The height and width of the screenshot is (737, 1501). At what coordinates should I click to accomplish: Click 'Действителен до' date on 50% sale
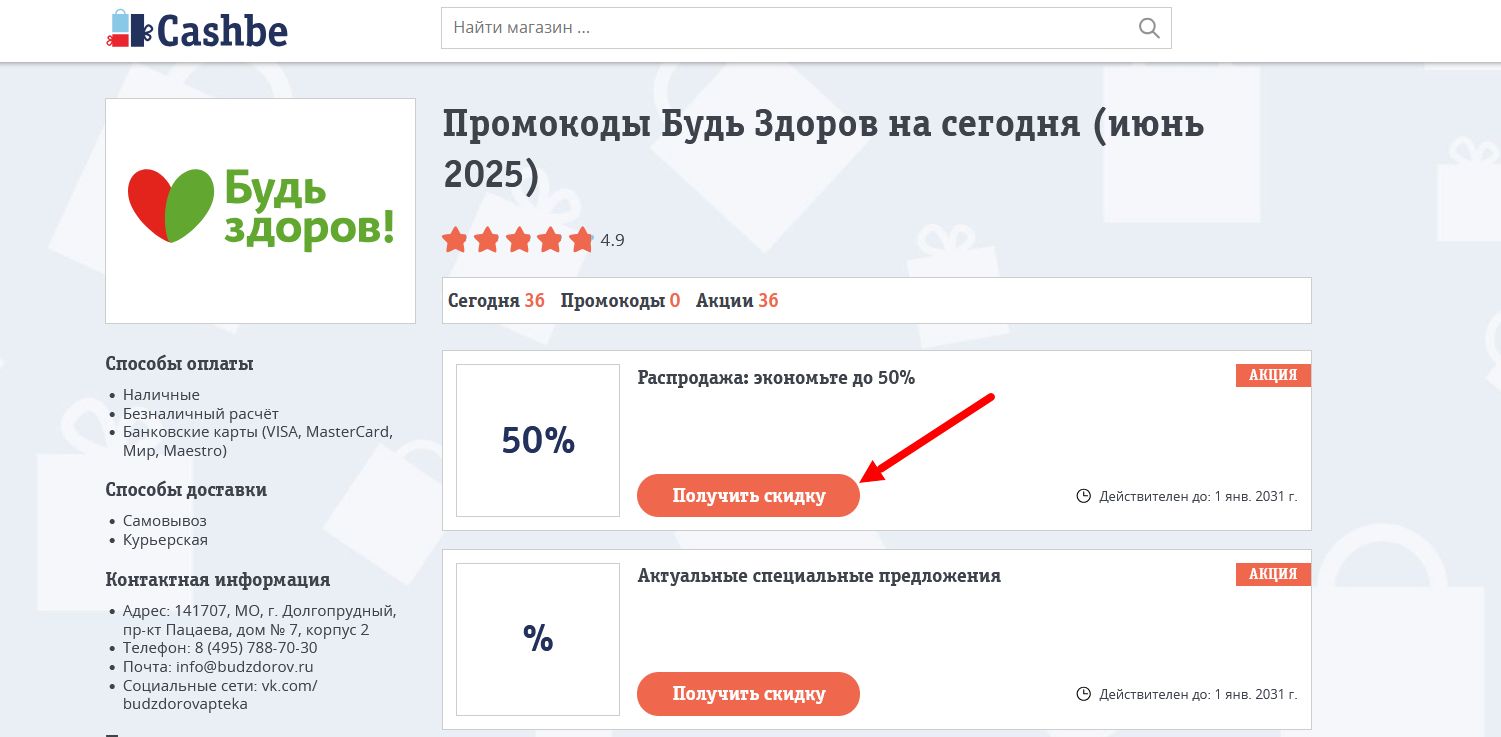[x=1198, y=496]
